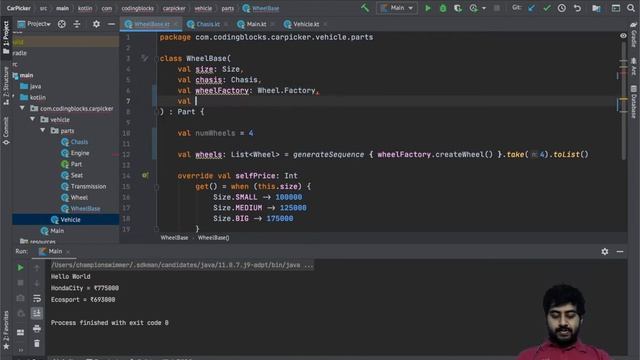This screenshot has height=360, width=640.
Task: Hide the Project panel with minus icon
Action: point(111,24)
